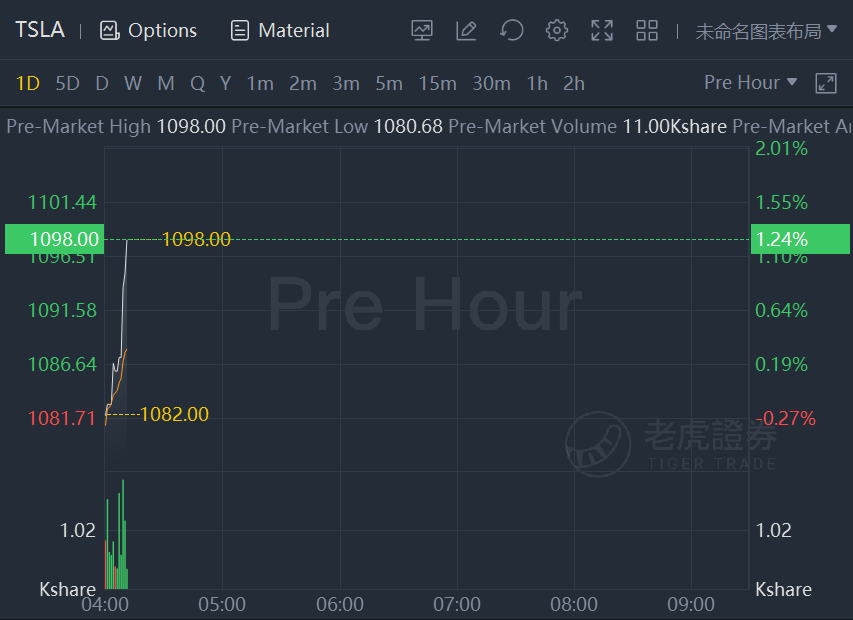Screen dimensions: 853x620
Task: Toggle fullscreen expand arrows icon
Action: pos(602,31)
